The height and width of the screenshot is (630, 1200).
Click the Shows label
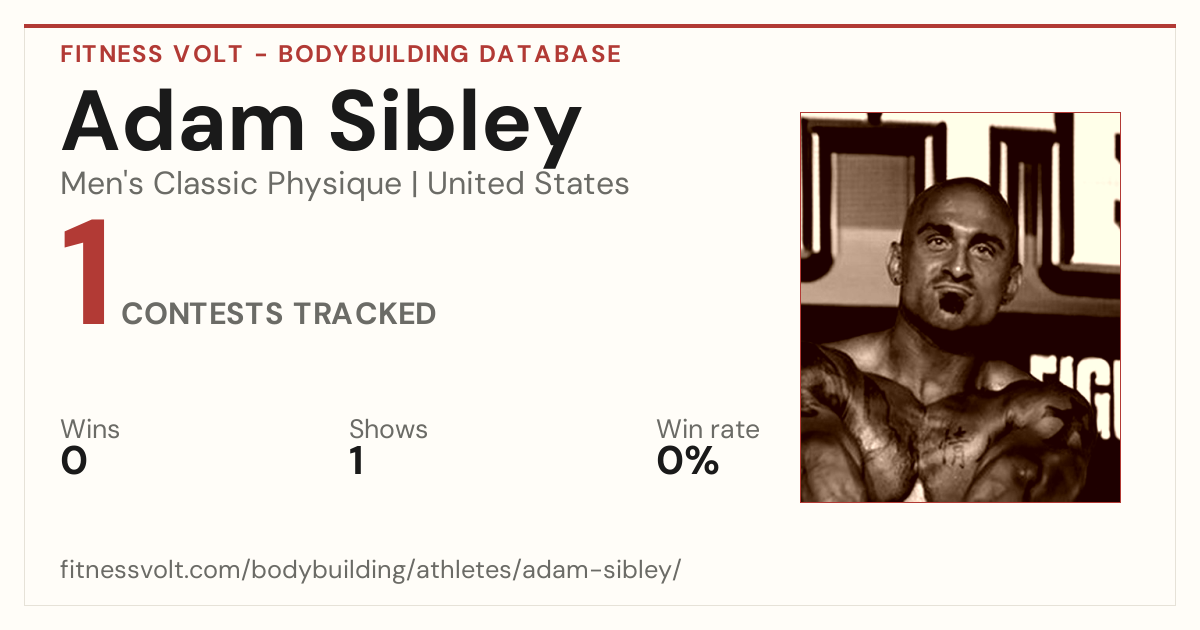pyautogui.click(x=388, y=430)
